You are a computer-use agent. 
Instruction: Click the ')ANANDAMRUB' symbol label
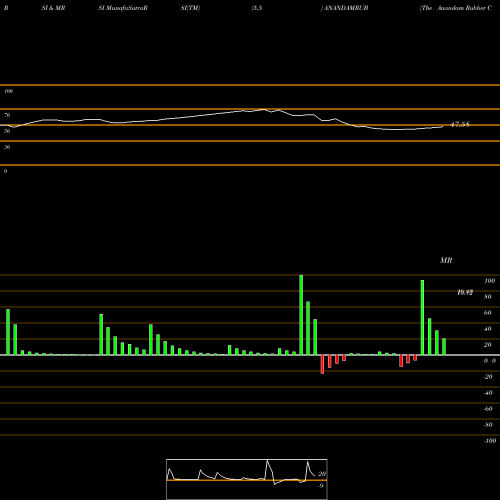[344, 8]
